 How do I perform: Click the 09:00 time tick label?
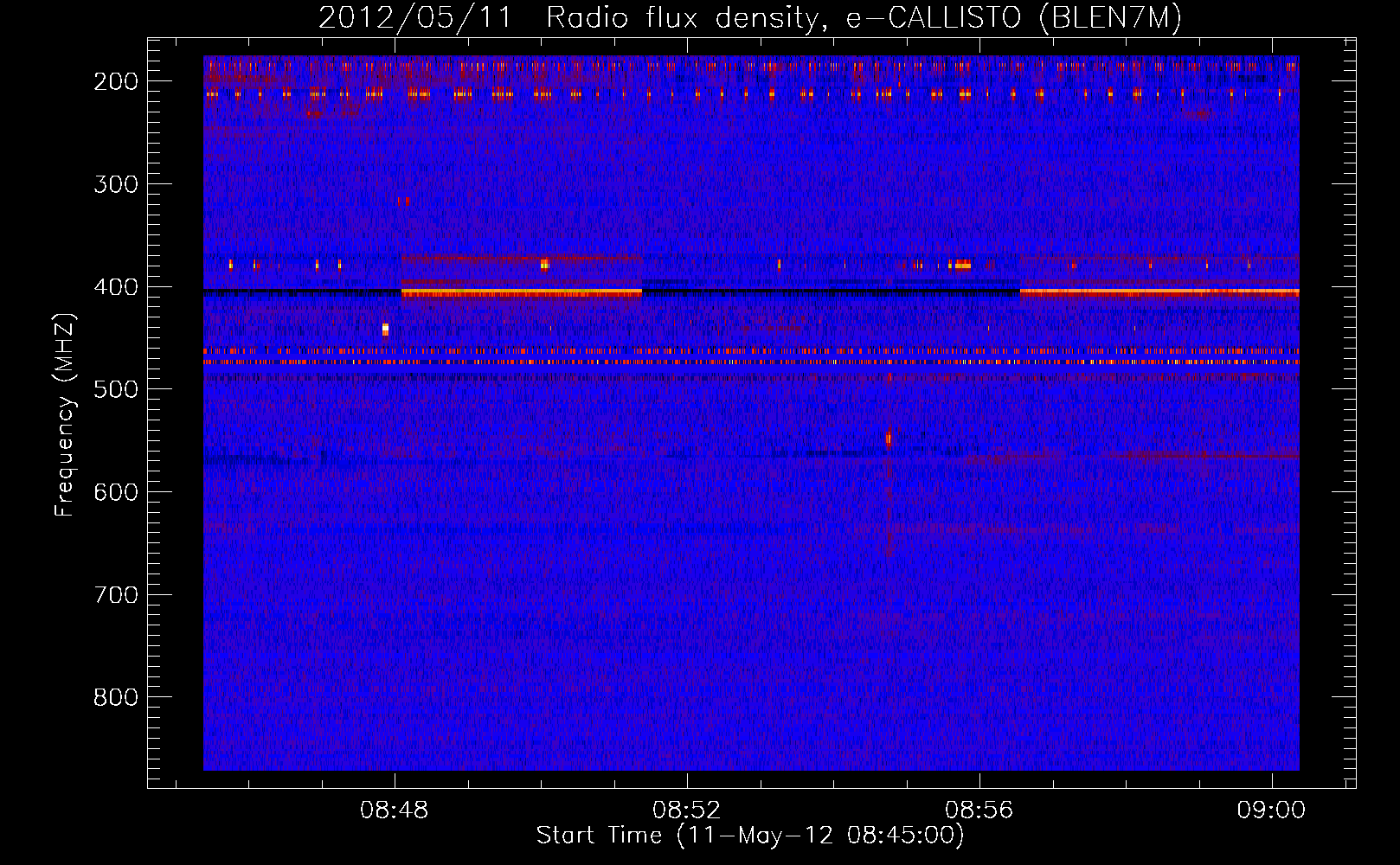coord(1271,811)
